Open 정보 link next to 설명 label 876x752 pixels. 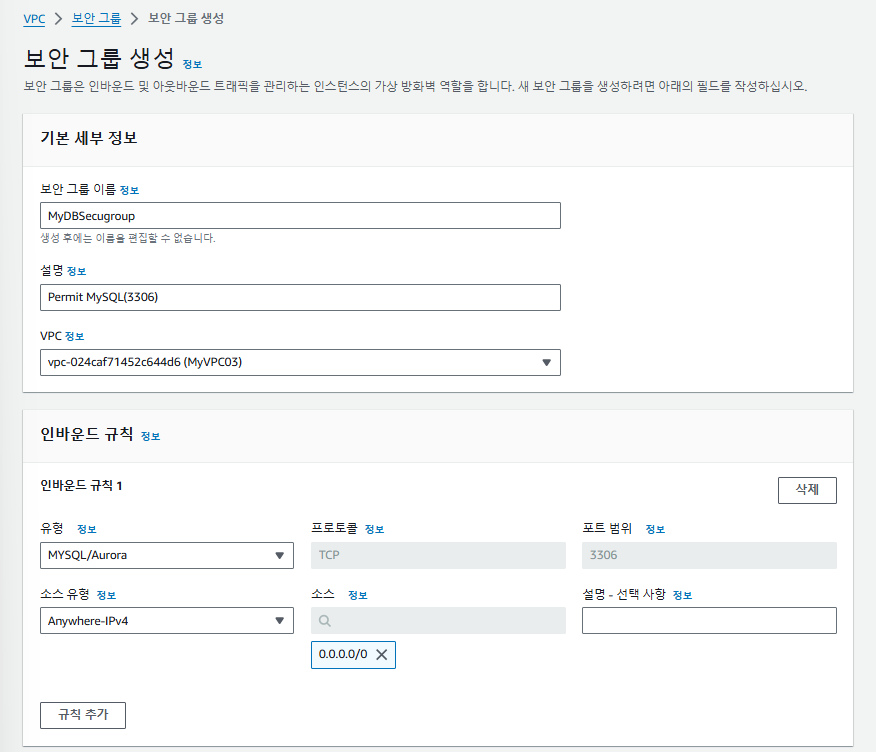(77, 272)
